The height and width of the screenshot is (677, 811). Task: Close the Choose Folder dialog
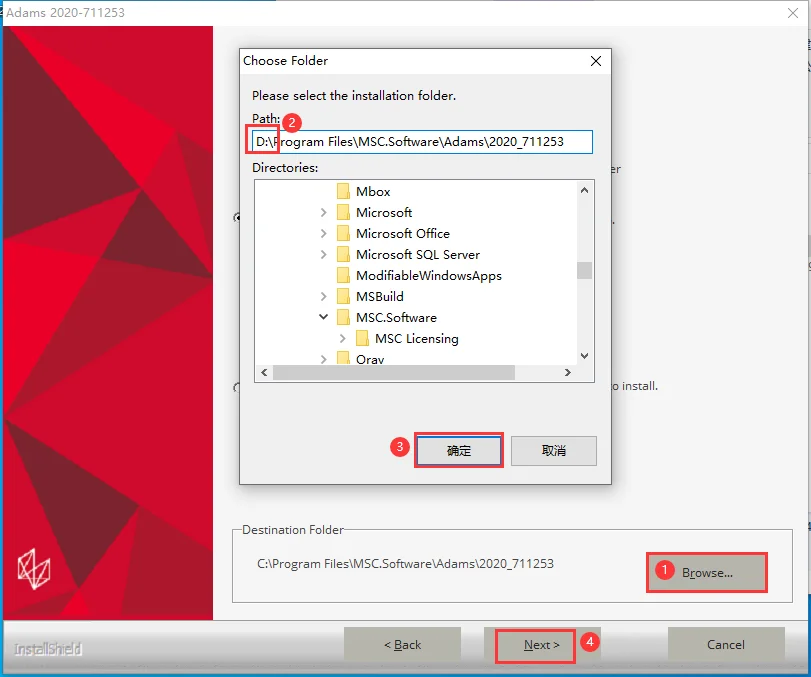tap(596, 61)
